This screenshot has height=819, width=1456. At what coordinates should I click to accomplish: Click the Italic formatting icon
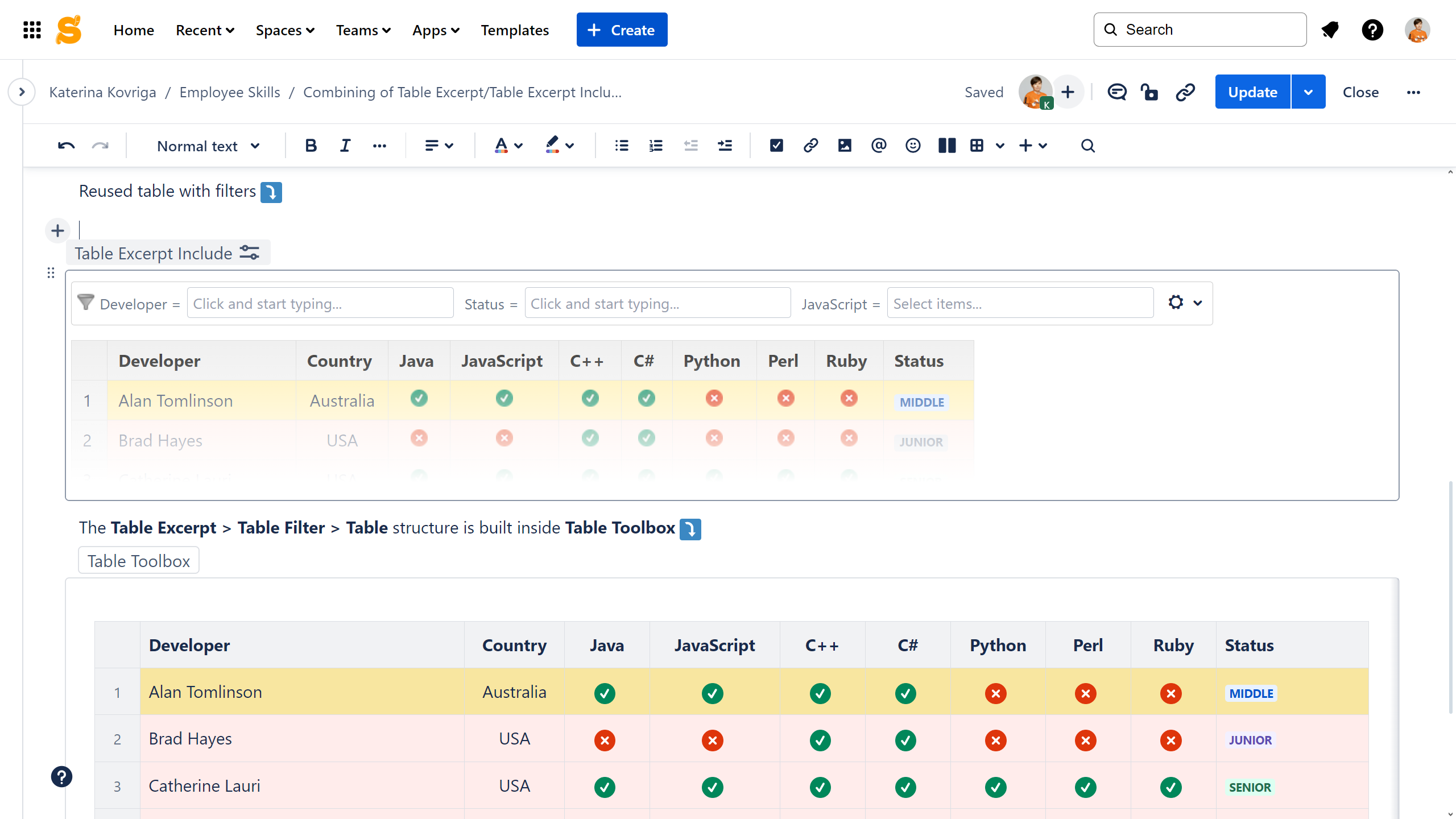click(x=345, y=146)
